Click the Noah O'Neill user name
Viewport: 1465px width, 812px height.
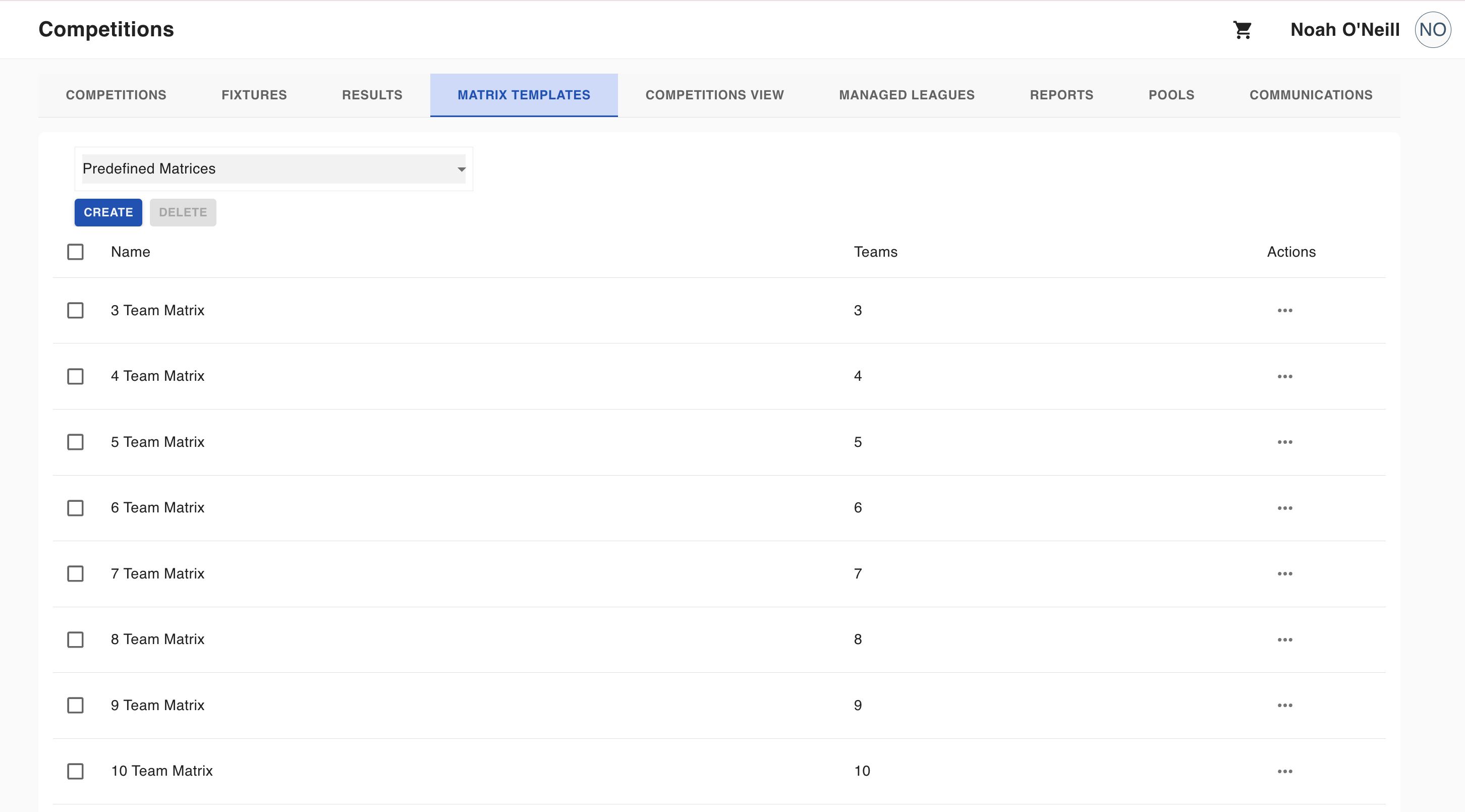click(1345, 30)
